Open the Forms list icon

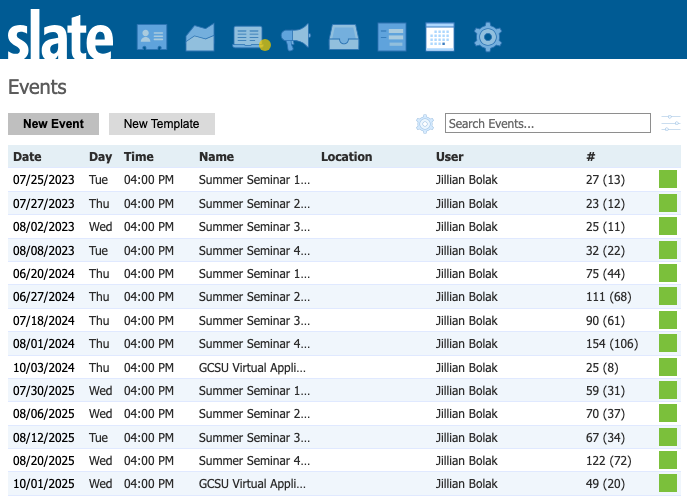coord(392,37)
